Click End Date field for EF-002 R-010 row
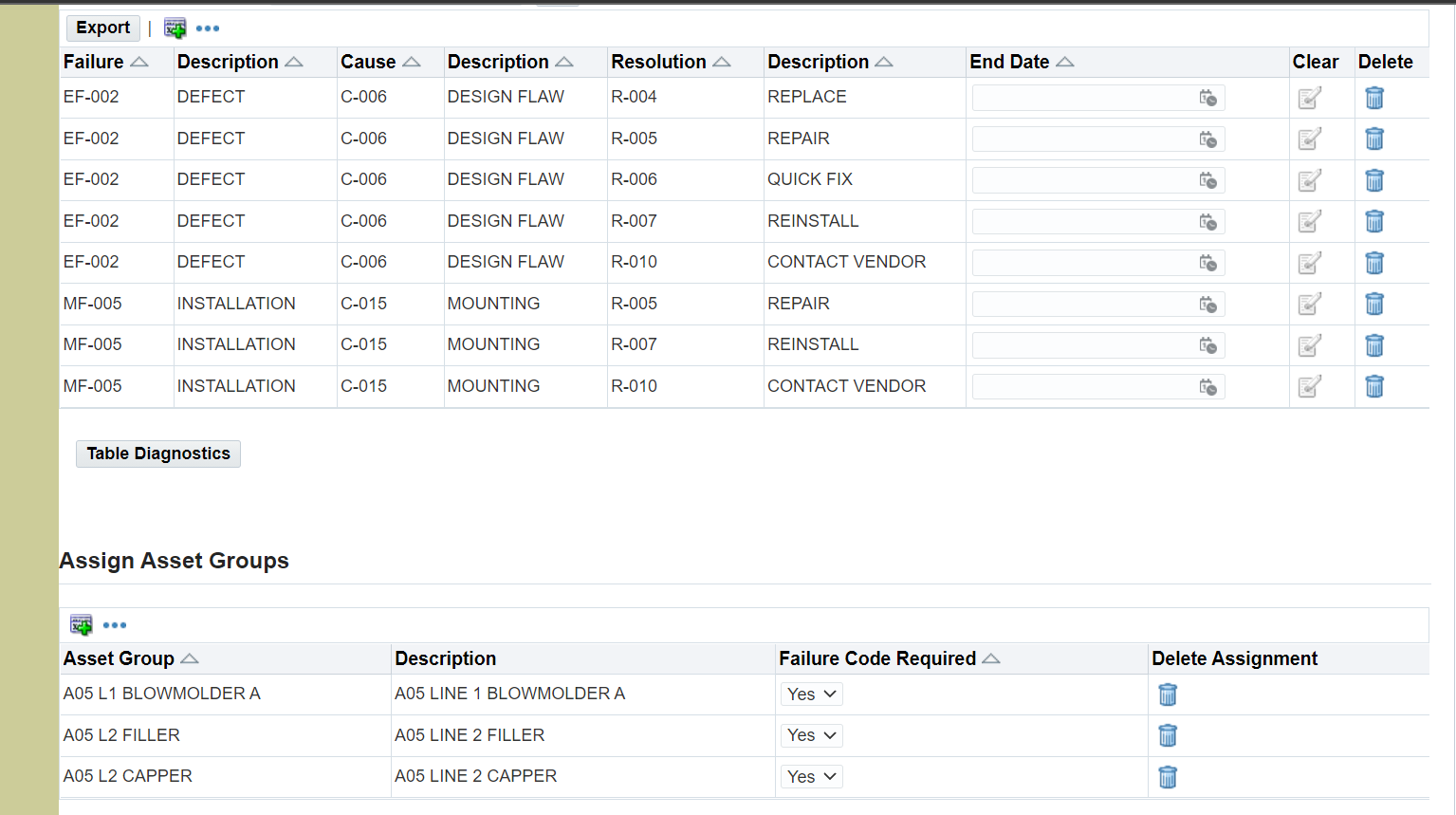The image size is (1456, 815). tap(1098, 263)
